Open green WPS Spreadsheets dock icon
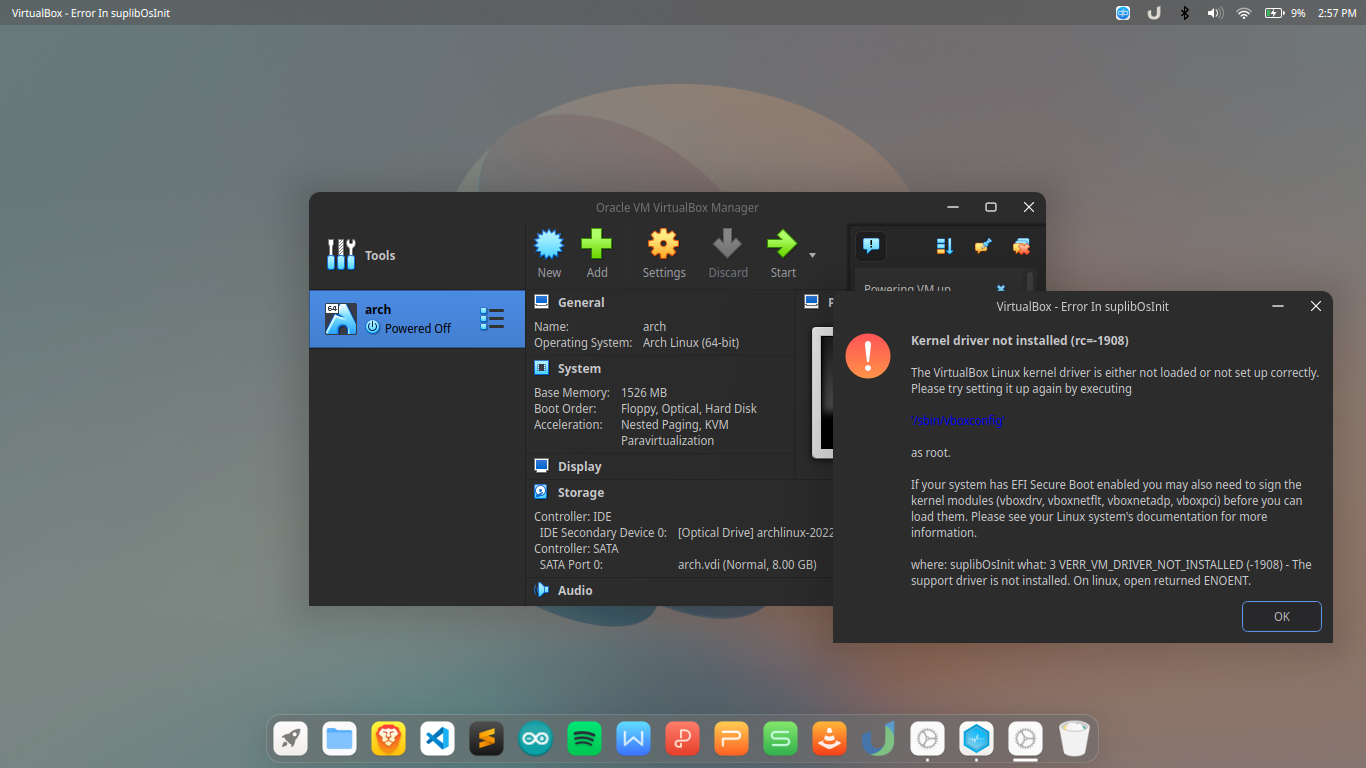This screenshot has height=768, width=1366. 781,739
